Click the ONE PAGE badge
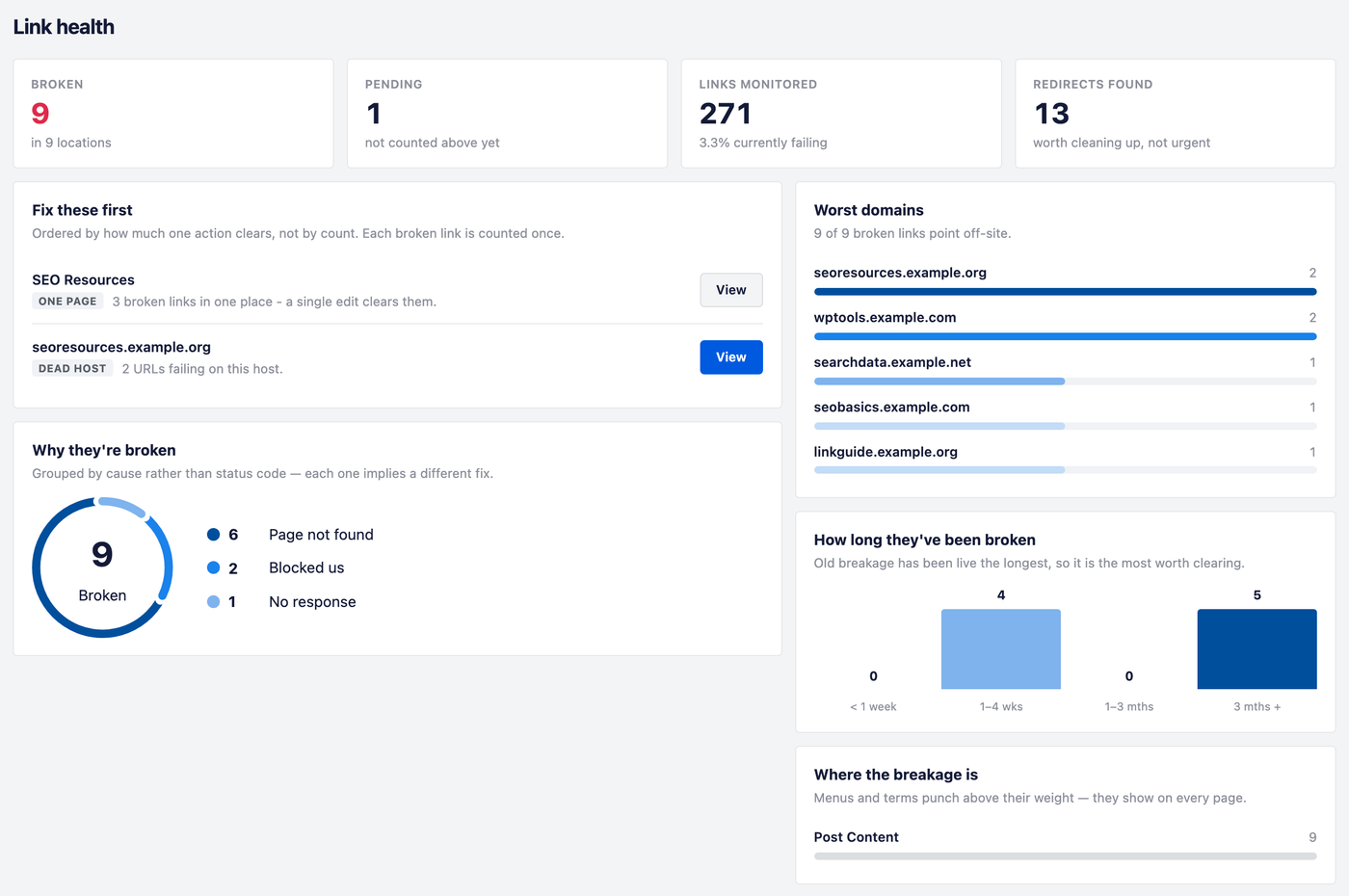The height and width of the screenshot is (896, 1349). (67, 302)
